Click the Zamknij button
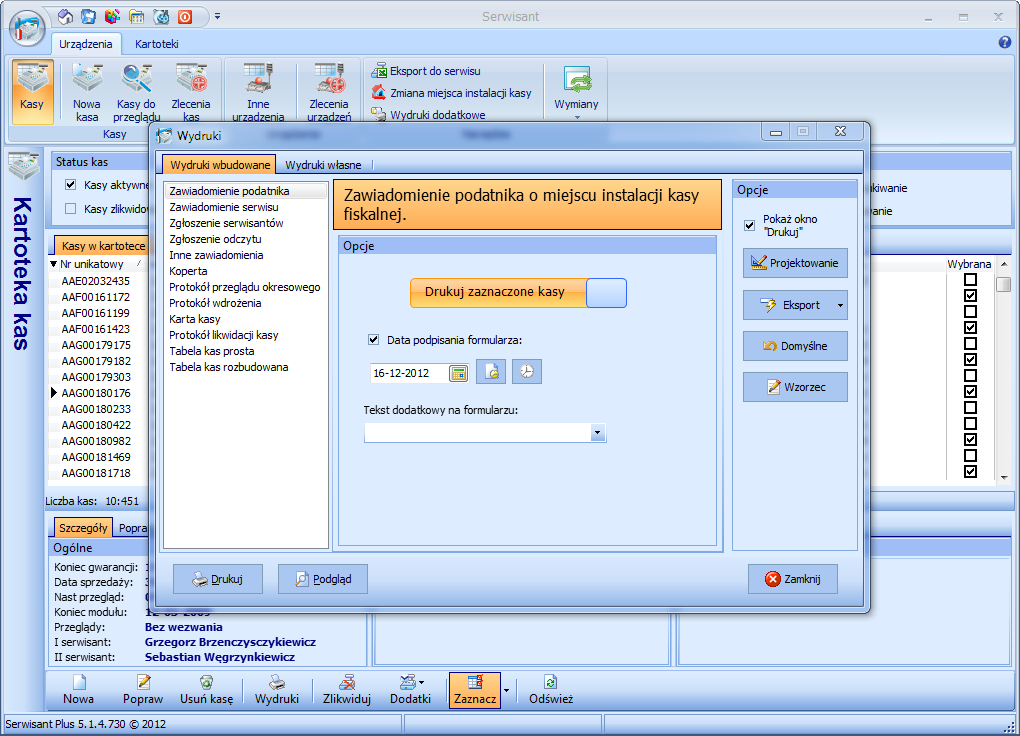The image size is (1020, 736). pyautogui.click(x=793, y=579)
